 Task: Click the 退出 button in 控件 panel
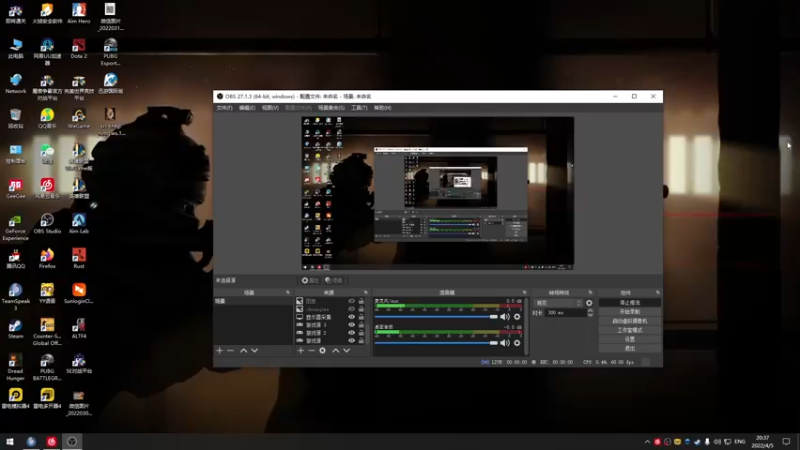630,348
